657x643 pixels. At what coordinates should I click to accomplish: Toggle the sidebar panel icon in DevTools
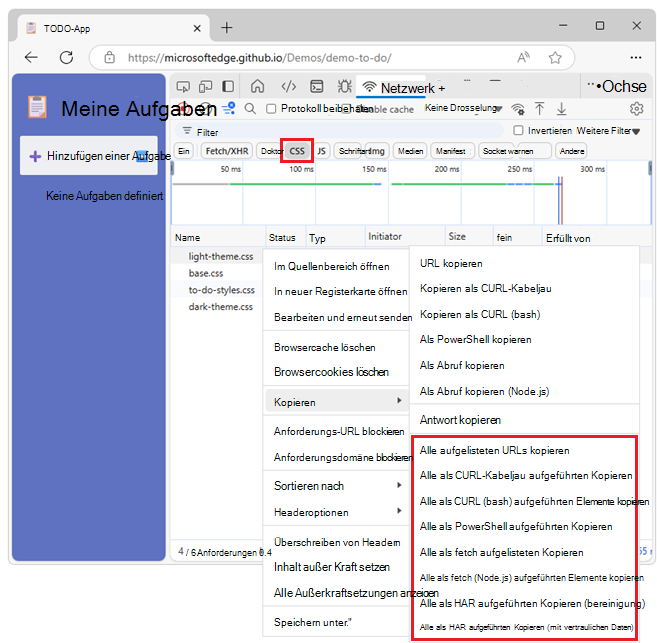pos(228,87)
